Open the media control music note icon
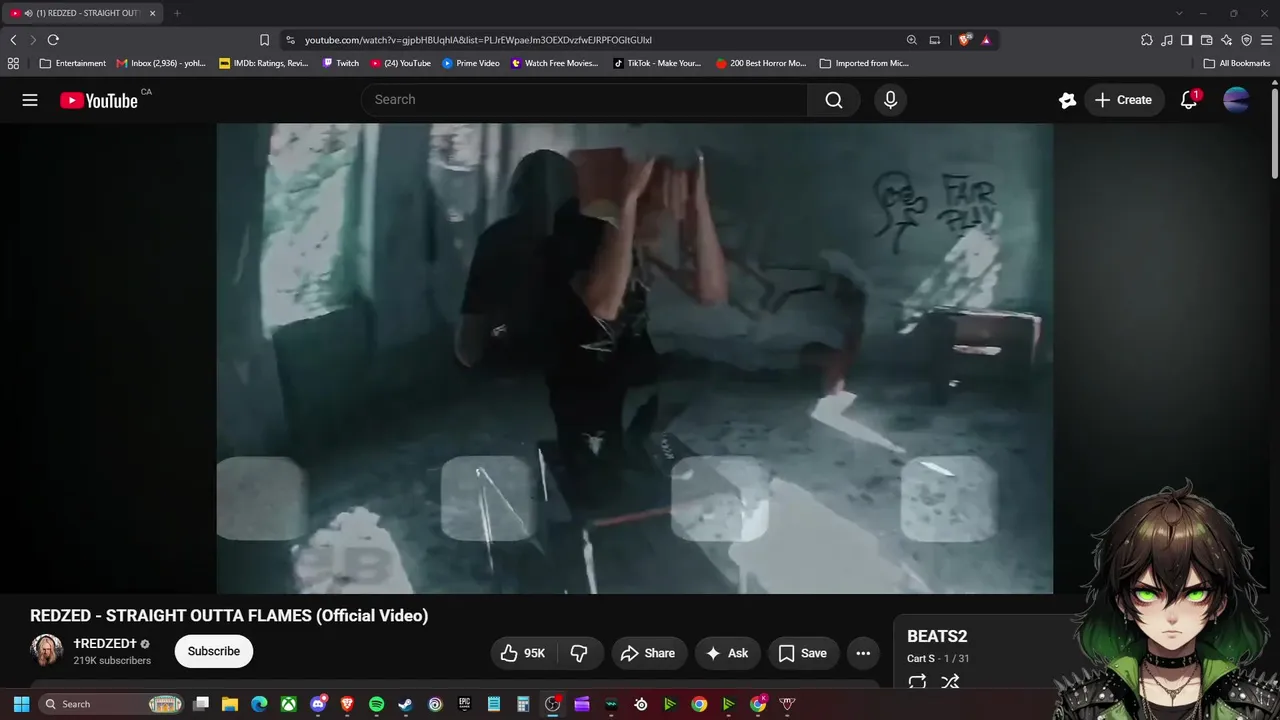The width and height of the screenshot is (1280, 720). click(x=1167, y=40)
